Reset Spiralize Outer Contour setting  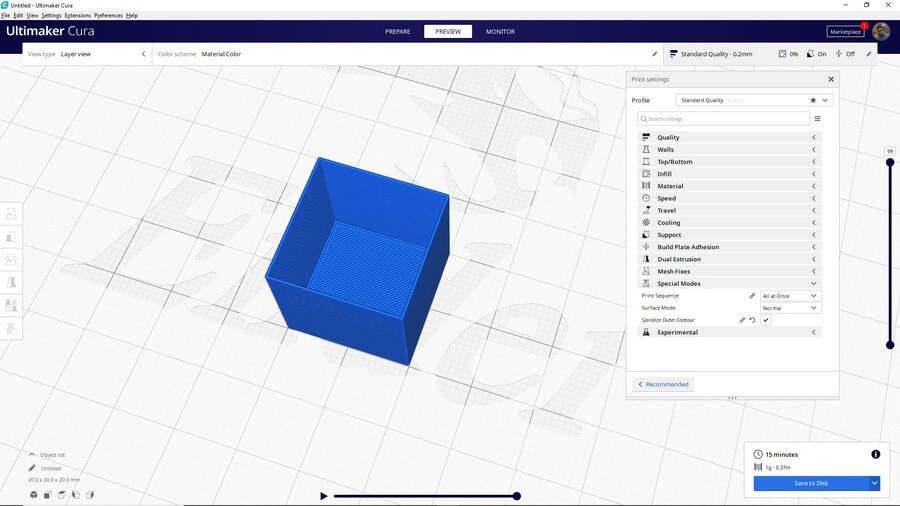point(752,320)
